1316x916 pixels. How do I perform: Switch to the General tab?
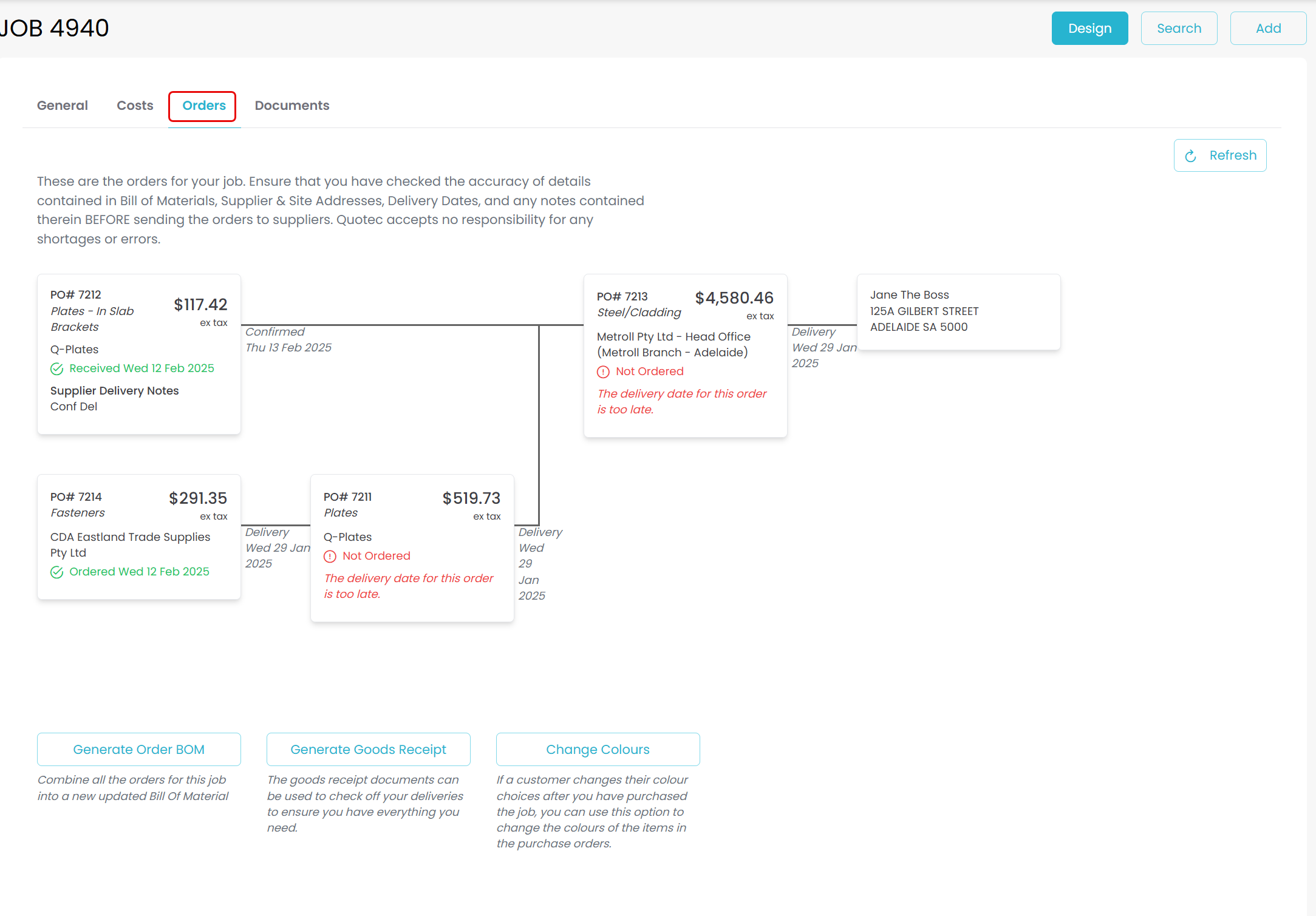[63, 106]
